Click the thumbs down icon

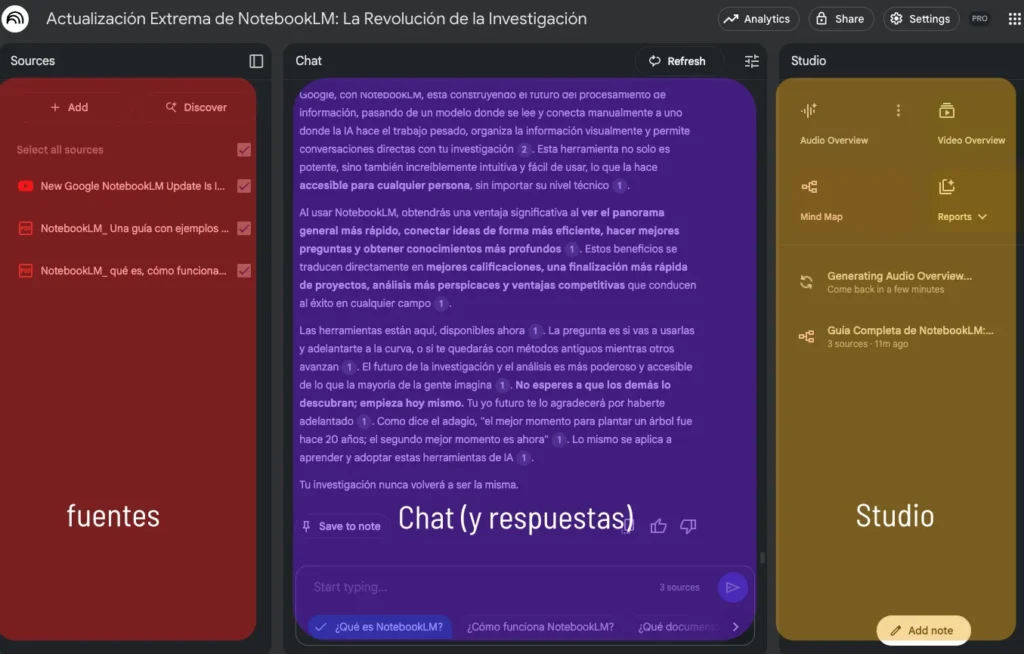(688, 526)
